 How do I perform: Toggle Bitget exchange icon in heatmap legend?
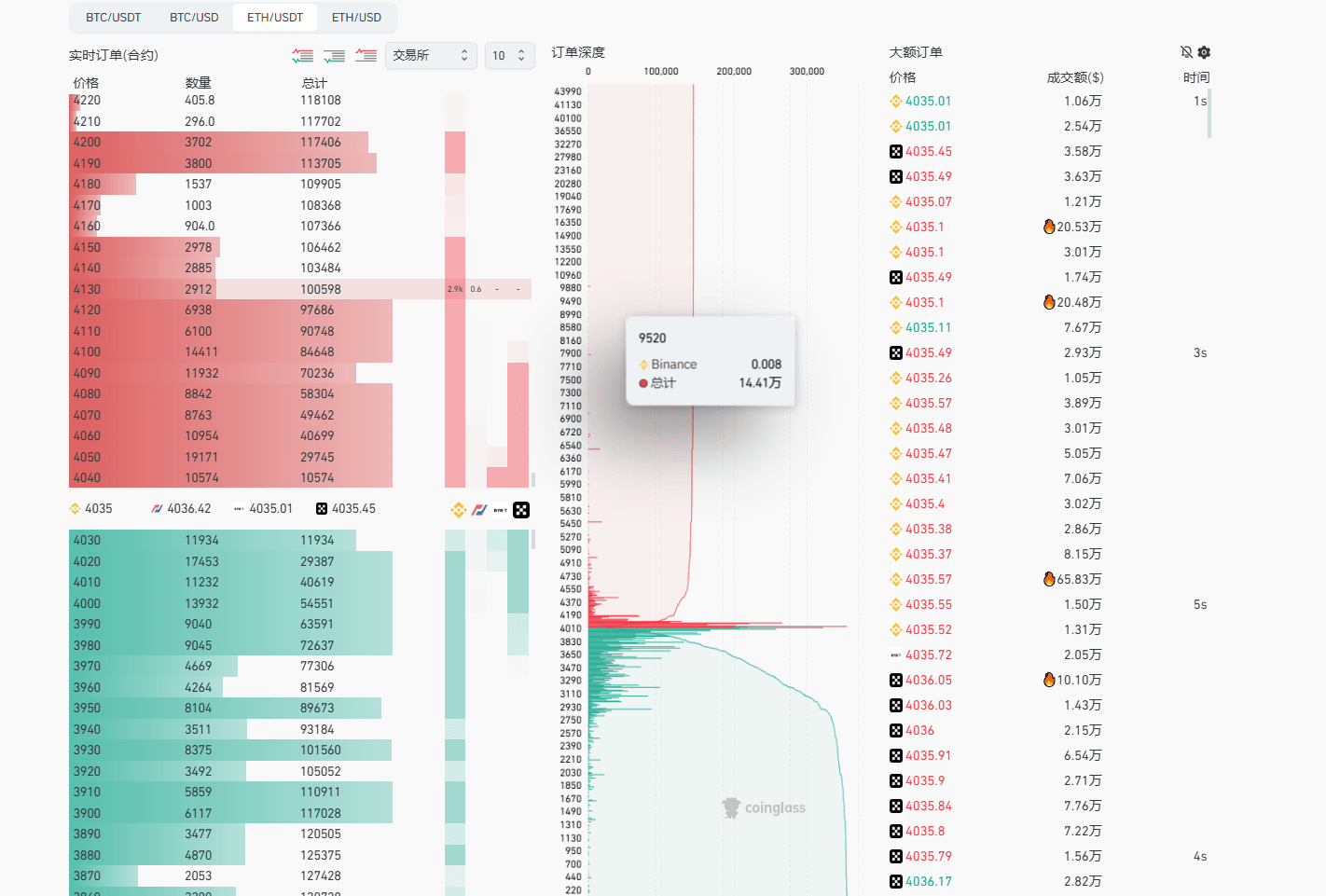click(x=479, y=510)
